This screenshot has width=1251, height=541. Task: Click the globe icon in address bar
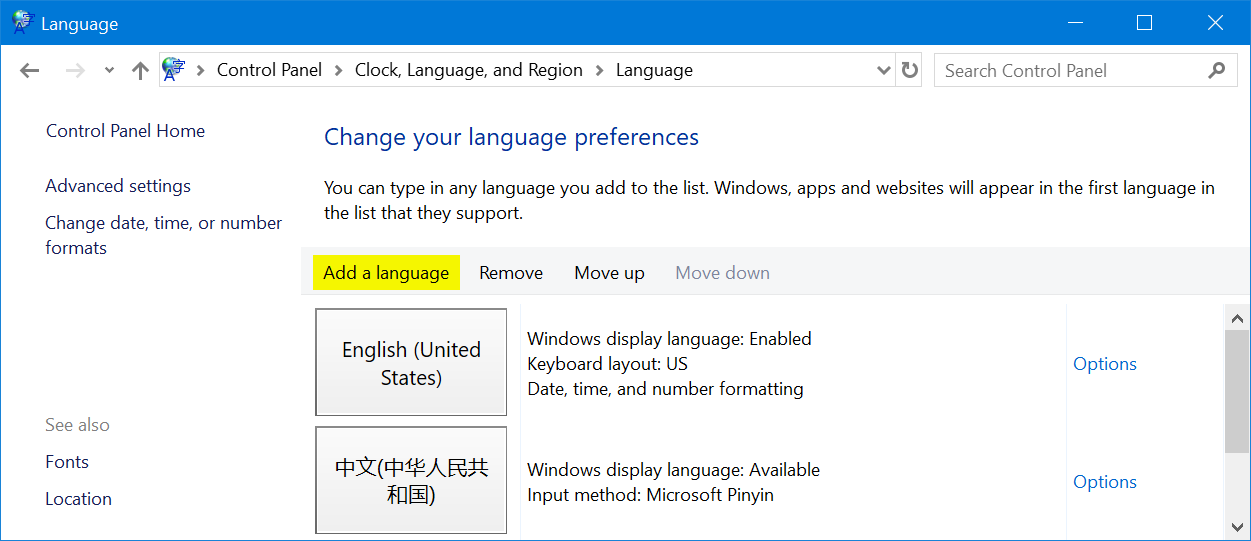(174, 69)
